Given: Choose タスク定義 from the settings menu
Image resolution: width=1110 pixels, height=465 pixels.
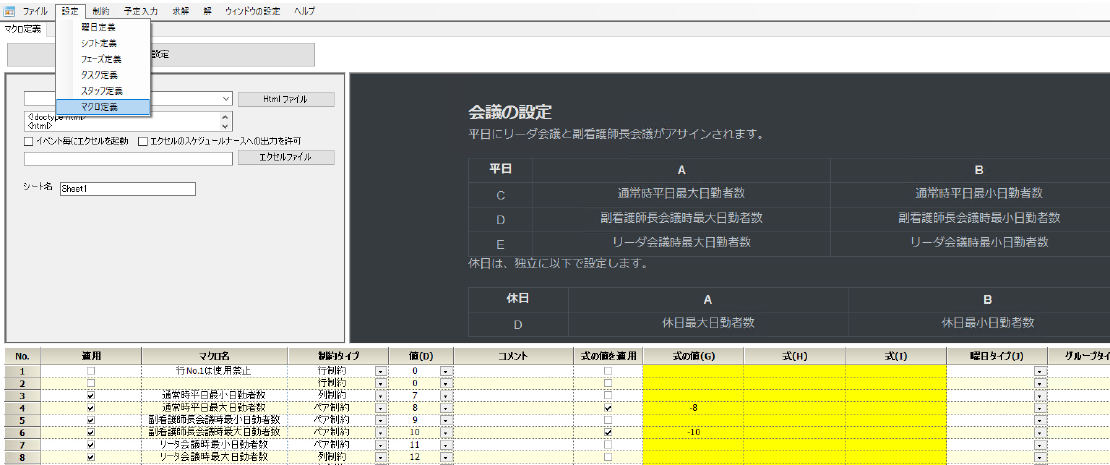Looking at the screenshot, I should click(103, 75).
